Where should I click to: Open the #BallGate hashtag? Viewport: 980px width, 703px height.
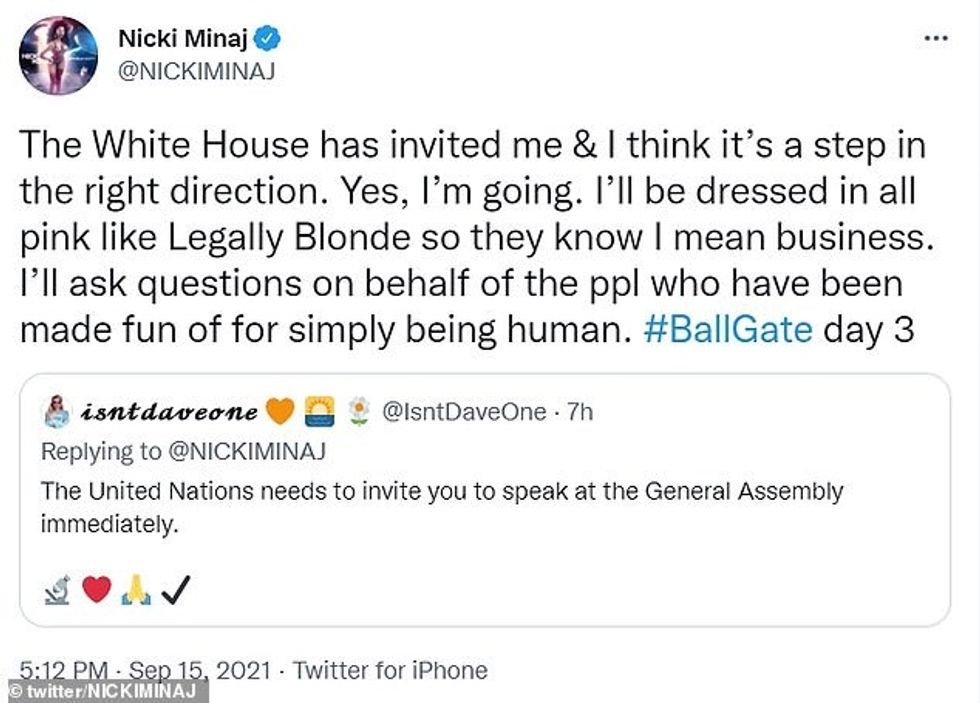point(728,329)
